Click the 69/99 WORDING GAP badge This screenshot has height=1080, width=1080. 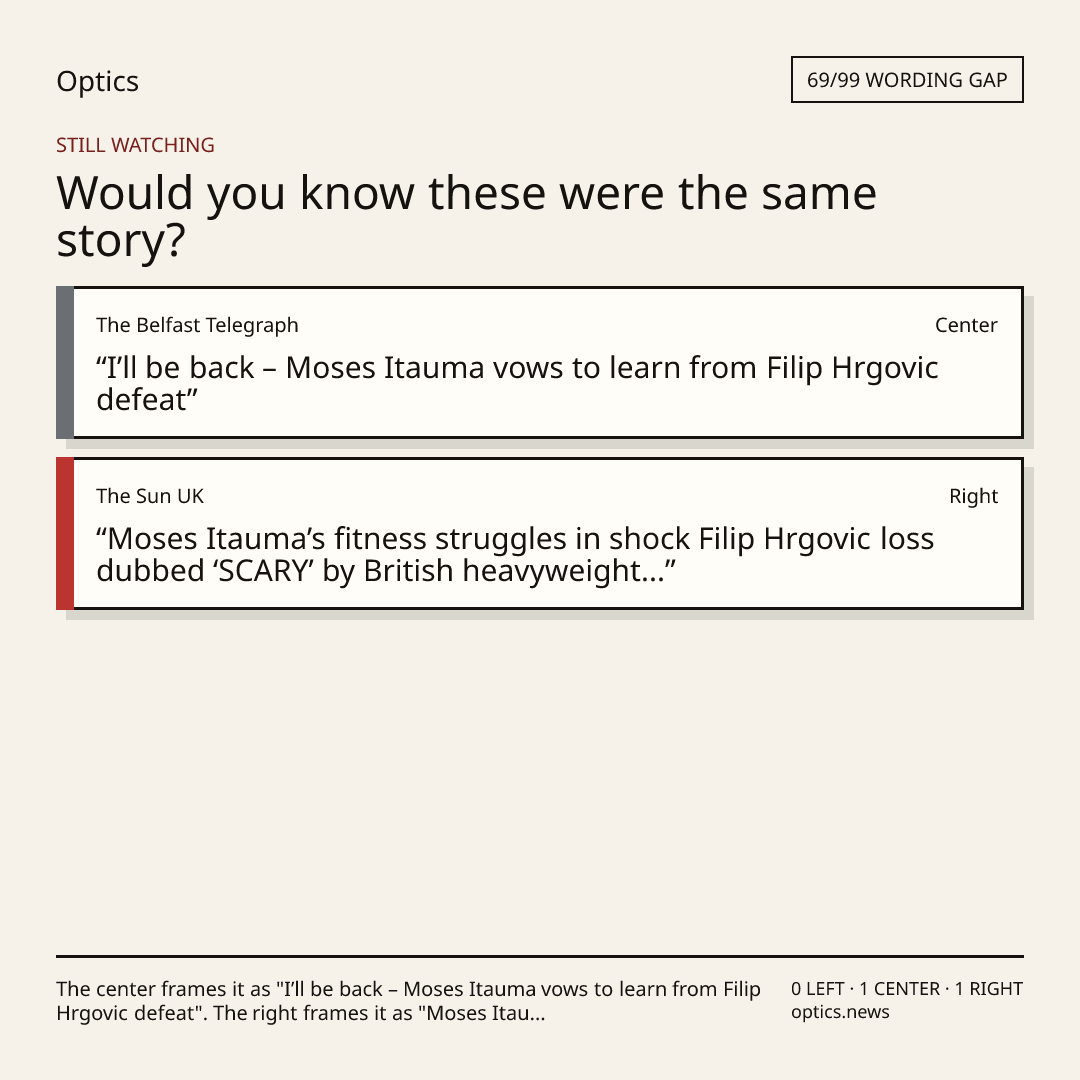(x=907, y=80)
